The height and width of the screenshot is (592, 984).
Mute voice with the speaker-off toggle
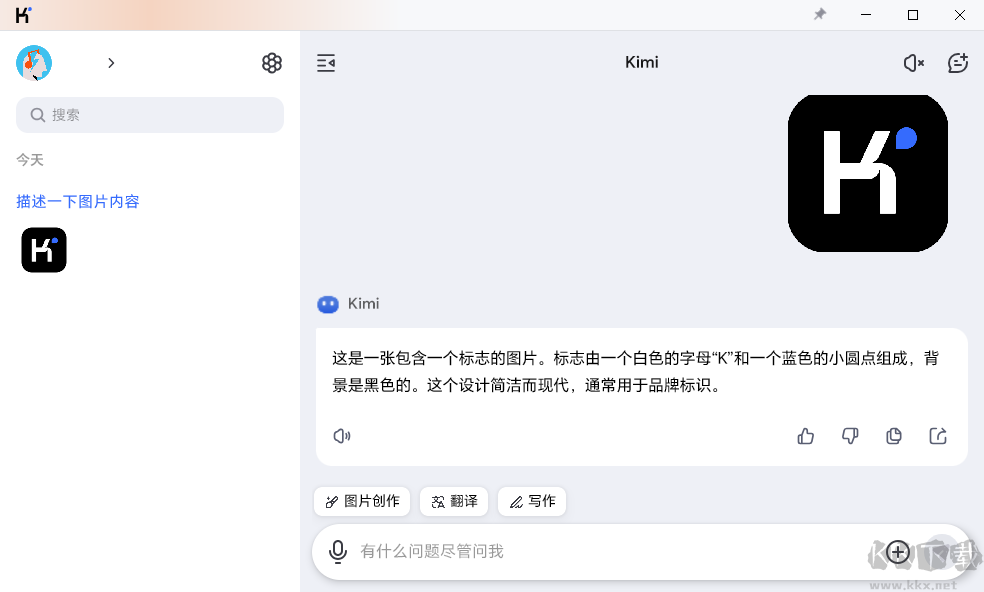click(912, 62)
